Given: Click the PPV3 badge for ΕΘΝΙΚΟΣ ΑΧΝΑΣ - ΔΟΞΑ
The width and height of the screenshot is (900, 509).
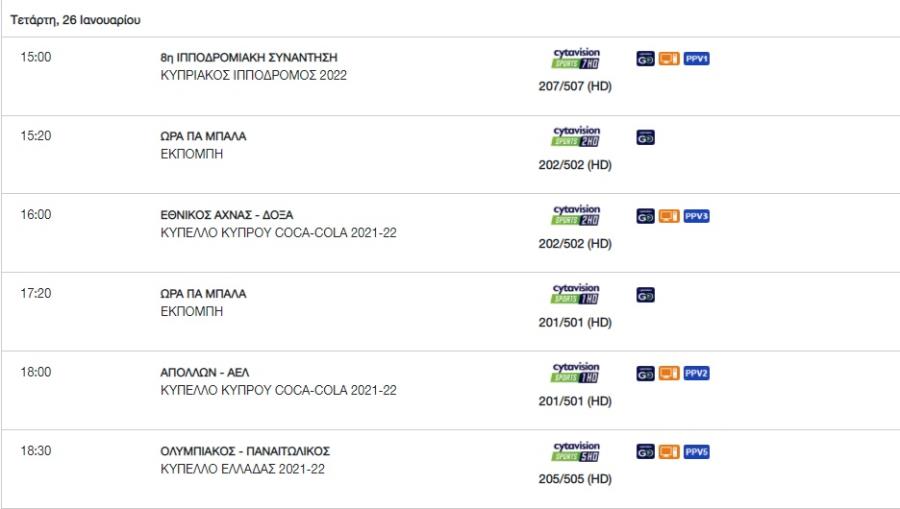Looking at the screenshot, I should pyautogui.click(x=696, y=216).
